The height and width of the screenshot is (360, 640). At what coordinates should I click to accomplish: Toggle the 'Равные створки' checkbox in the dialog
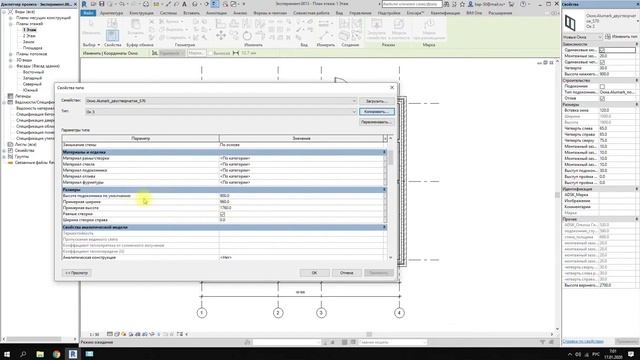click(x=222, y=214)
